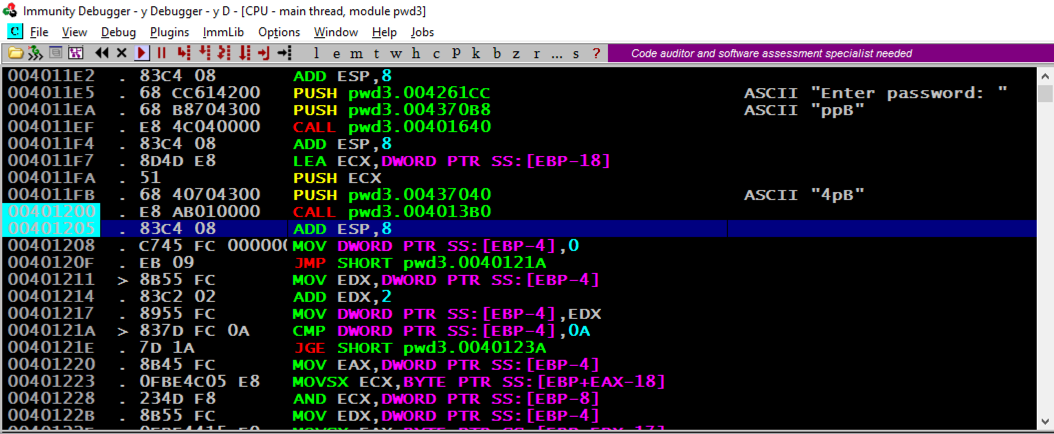This screenshot has width=1054, height=434.
Task: Click the Trace Into toolbar icon
Action: 224,53
